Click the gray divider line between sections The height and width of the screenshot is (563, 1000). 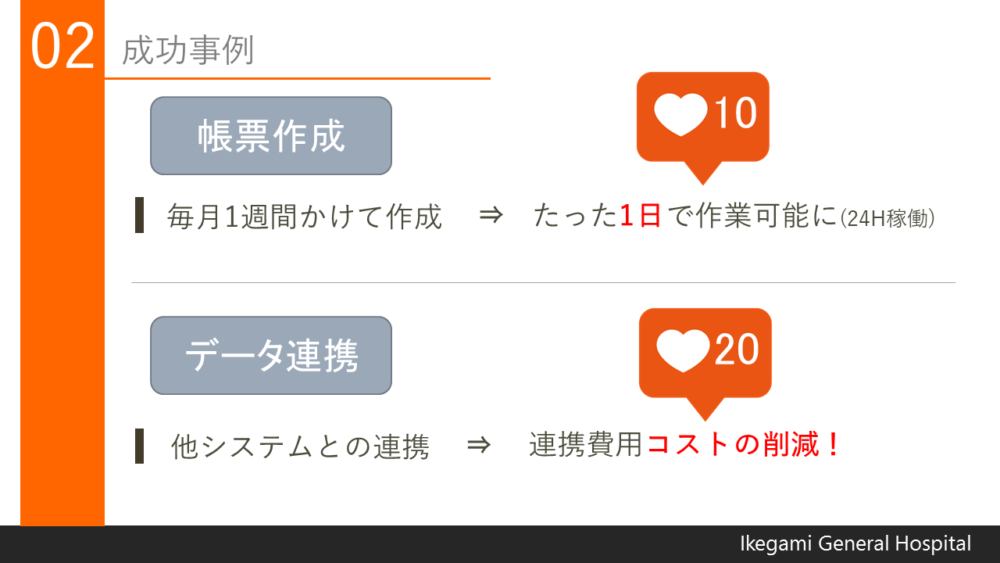pyautogui.click(x=543, y=282)
